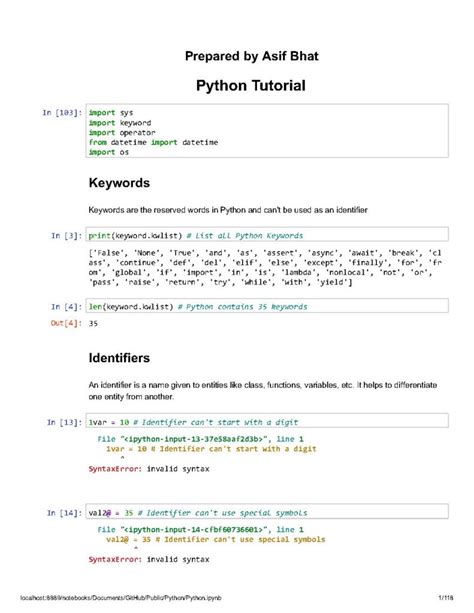Click the '# List all Python Keywords' comment
This screenshot has width=474, height=613.
(245, 236)
